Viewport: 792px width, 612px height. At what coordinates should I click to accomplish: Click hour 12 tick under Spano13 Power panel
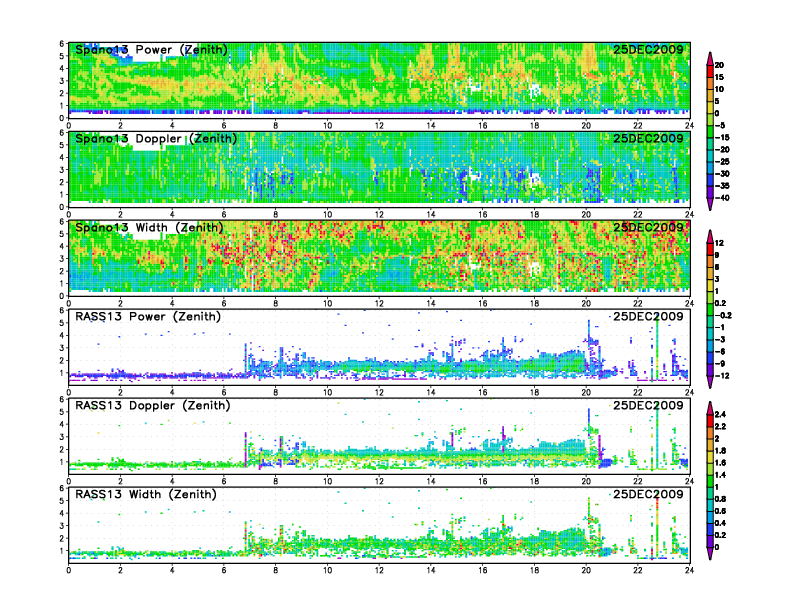pyautogui.click(x=379, y=125)
